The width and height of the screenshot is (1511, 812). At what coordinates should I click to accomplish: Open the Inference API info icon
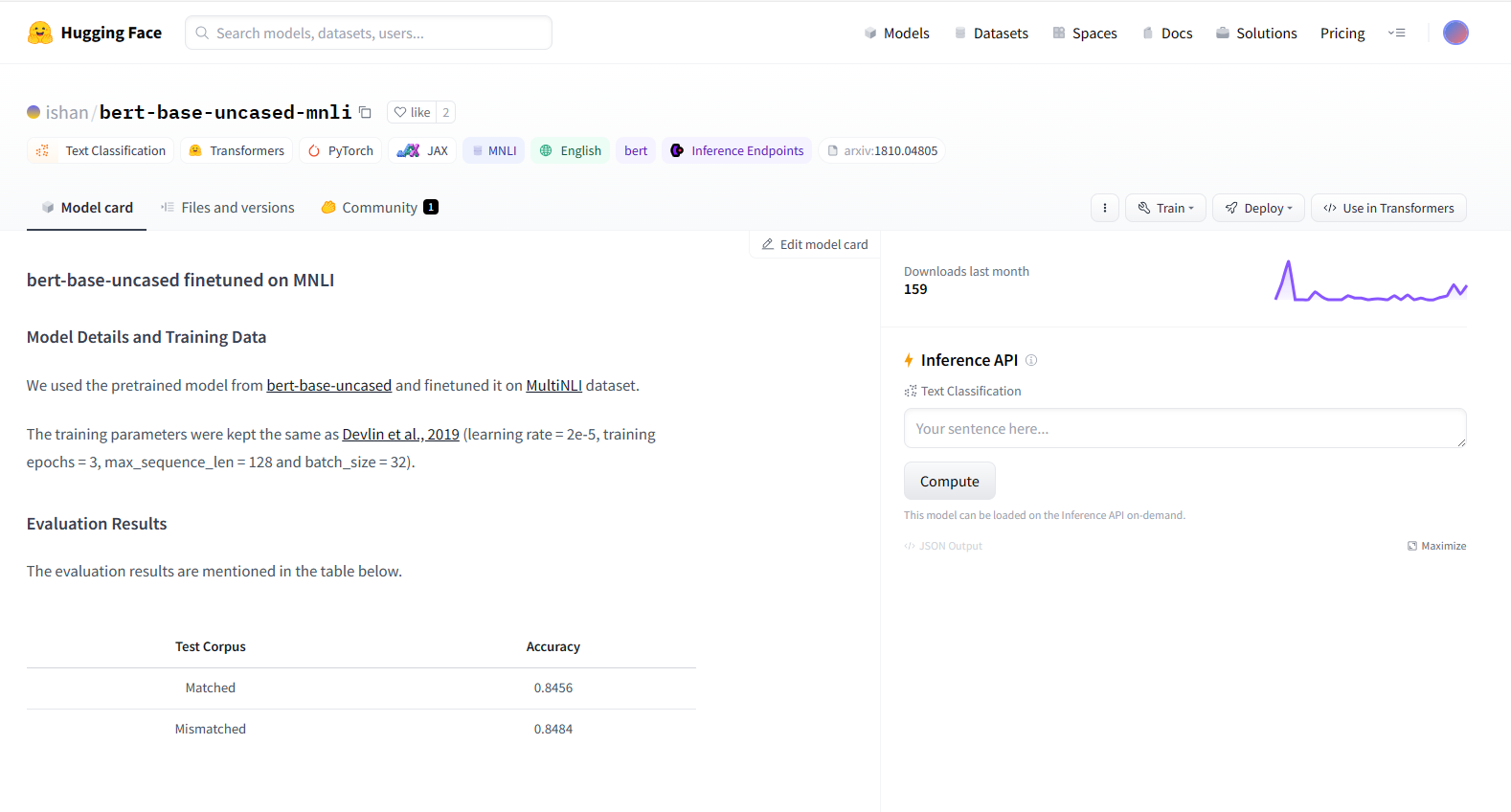click(1031, 360)
